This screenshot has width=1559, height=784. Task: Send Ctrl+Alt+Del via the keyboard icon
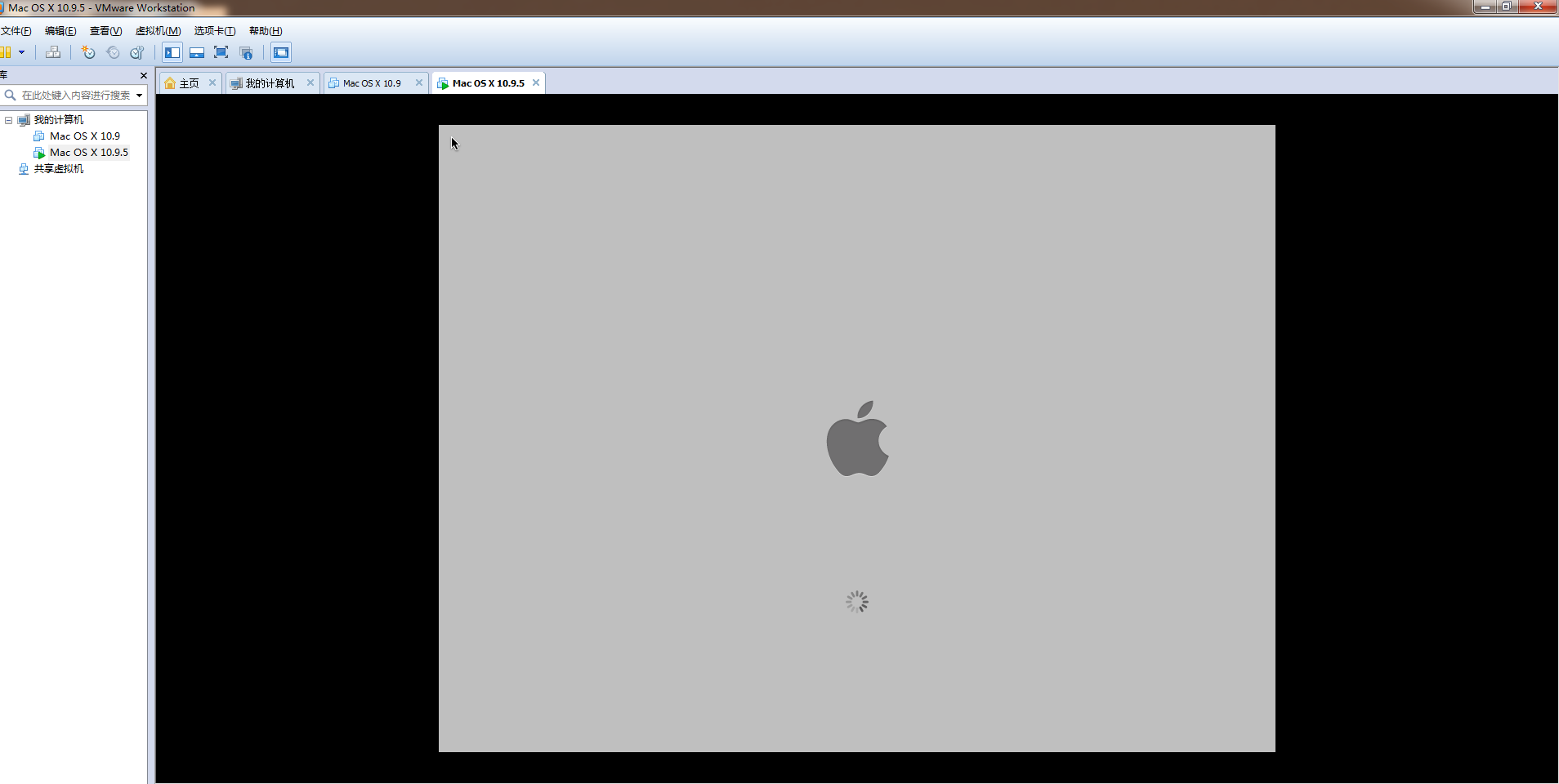(53, 52)
